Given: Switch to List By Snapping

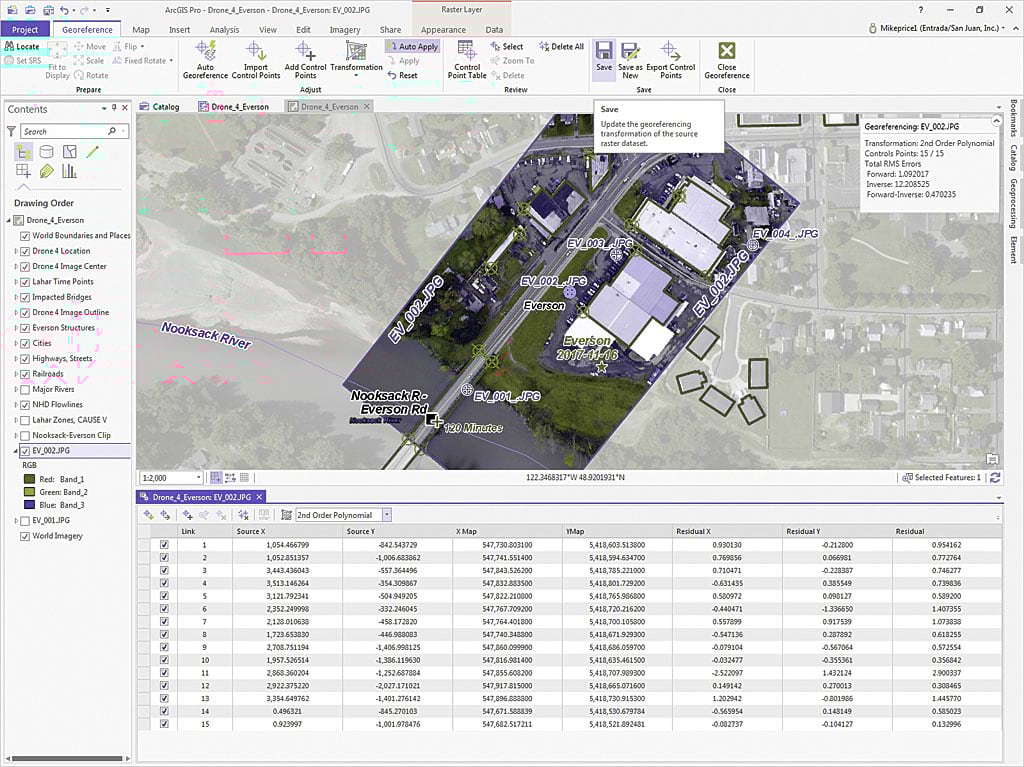Looking at the screenshot, I should (23, 171).
